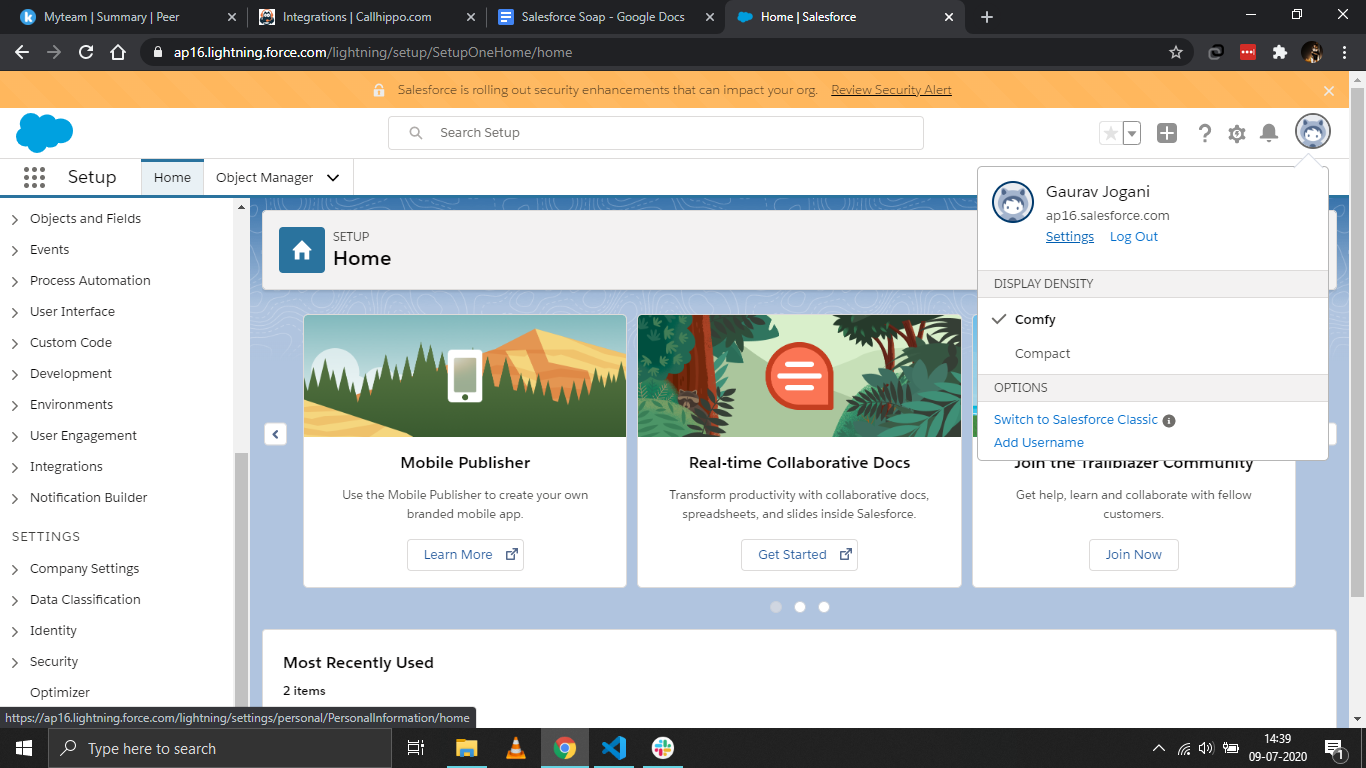This screenshot has height=768, width=1366.
Task: Click the Windows Start button
Action: pyautogui.click(x=22, y=748)
